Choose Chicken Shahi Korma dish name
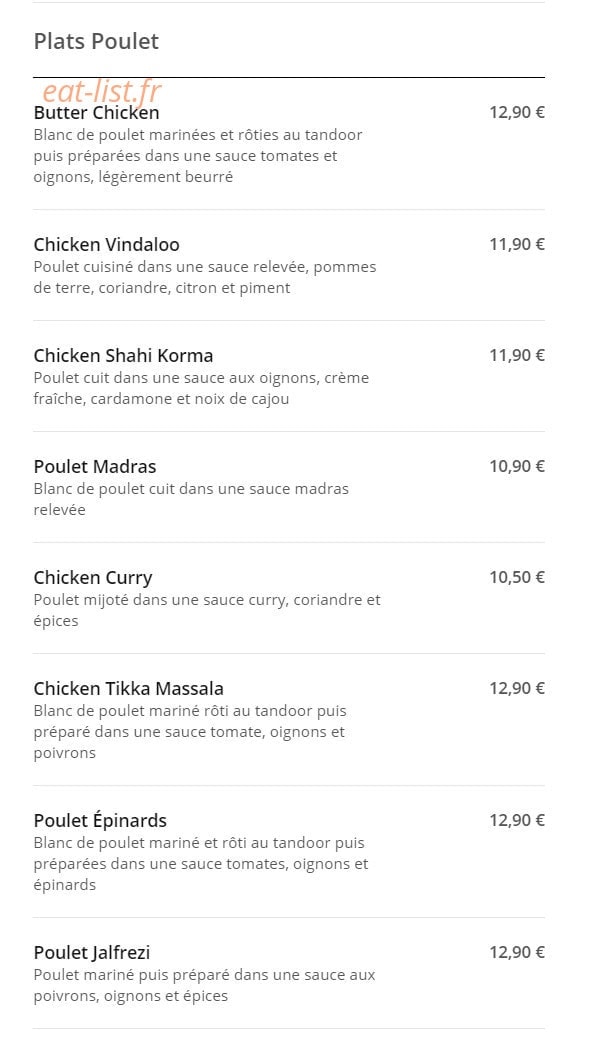The image size is (606, 1041). tap(123, 355)
